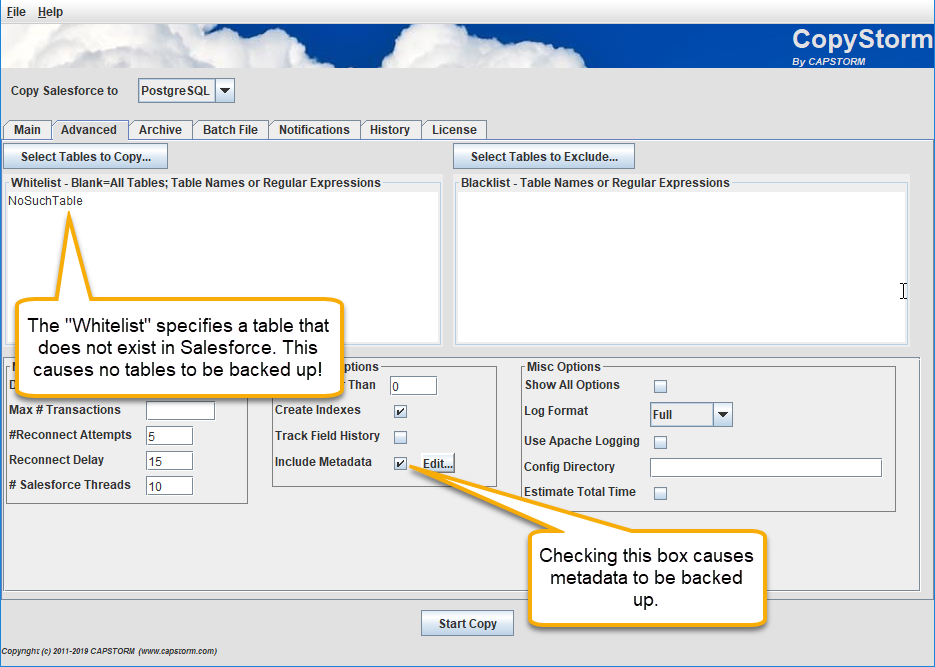Enable Track Field History checkbox
This screenshot has height=667, width=935.
click(400, 437)
